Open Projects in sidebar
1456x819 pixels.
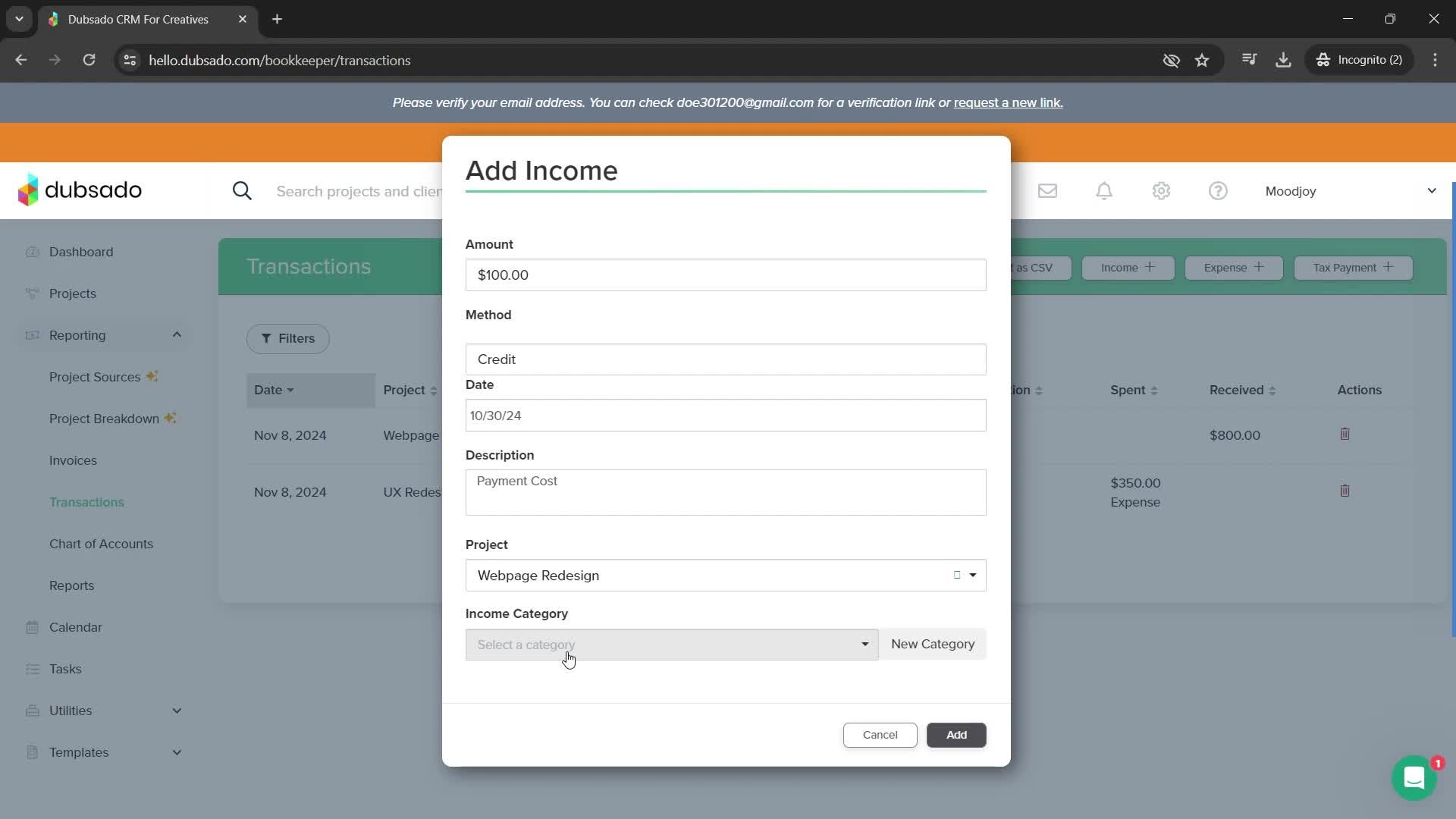click(73, 293)
